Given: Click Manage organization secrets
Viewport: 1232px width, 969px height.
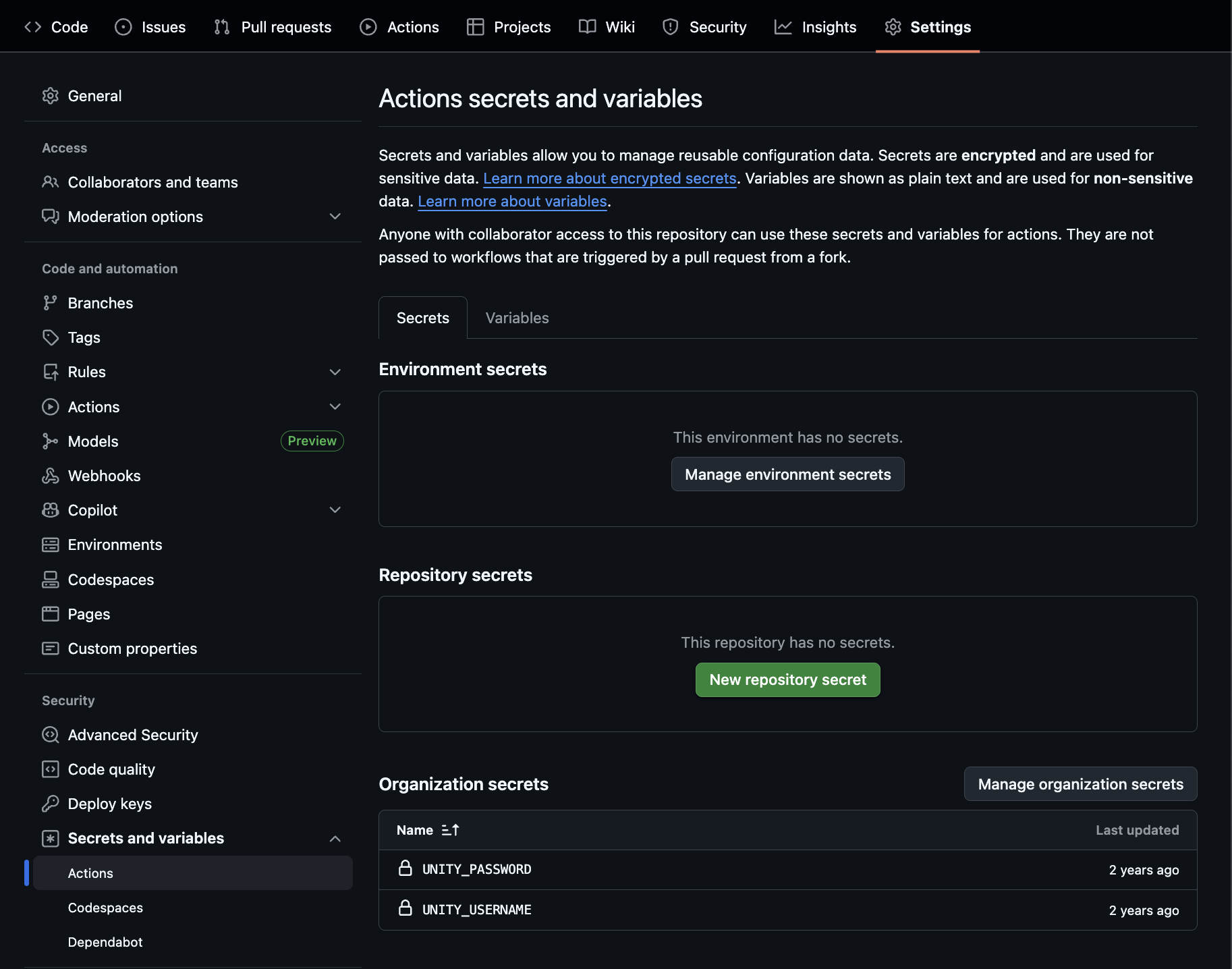Looking at the screenshot, I should [1080, 783].
